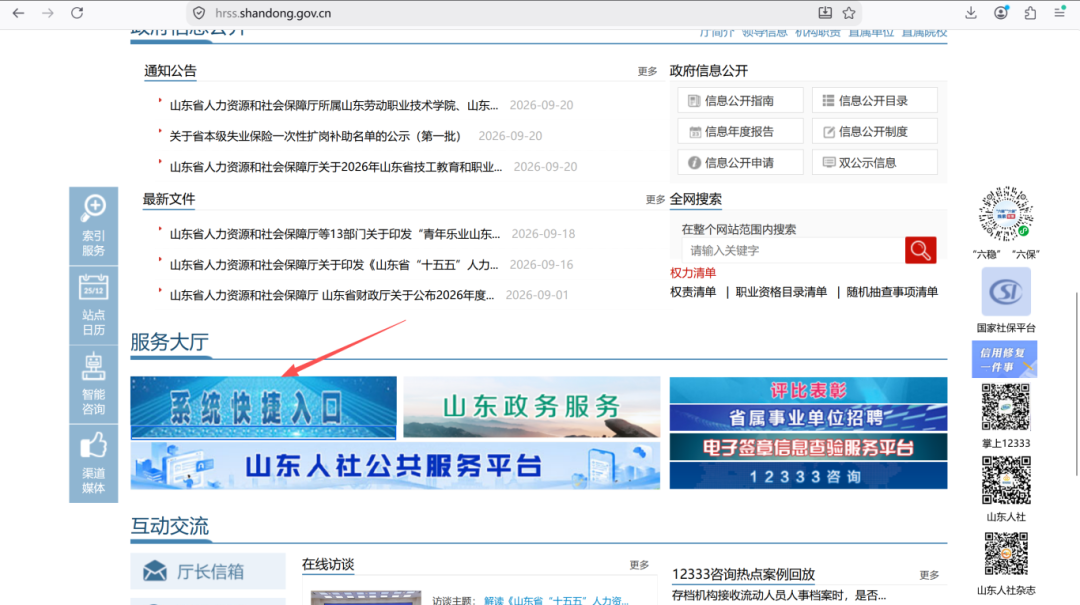Click the 掌上12333 QR code

click(1006, 408)
